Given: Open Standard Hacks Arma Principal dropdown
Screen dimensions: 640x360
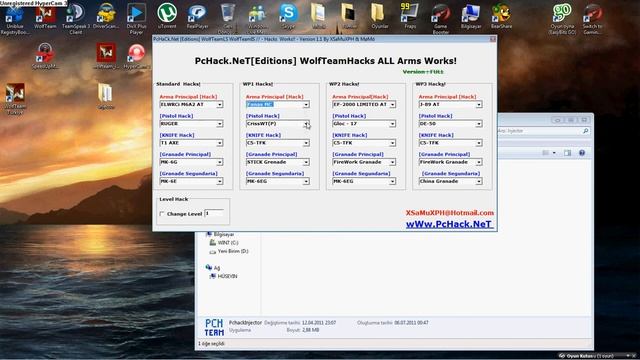Looking at the screenshot, I should pos(220,105).
